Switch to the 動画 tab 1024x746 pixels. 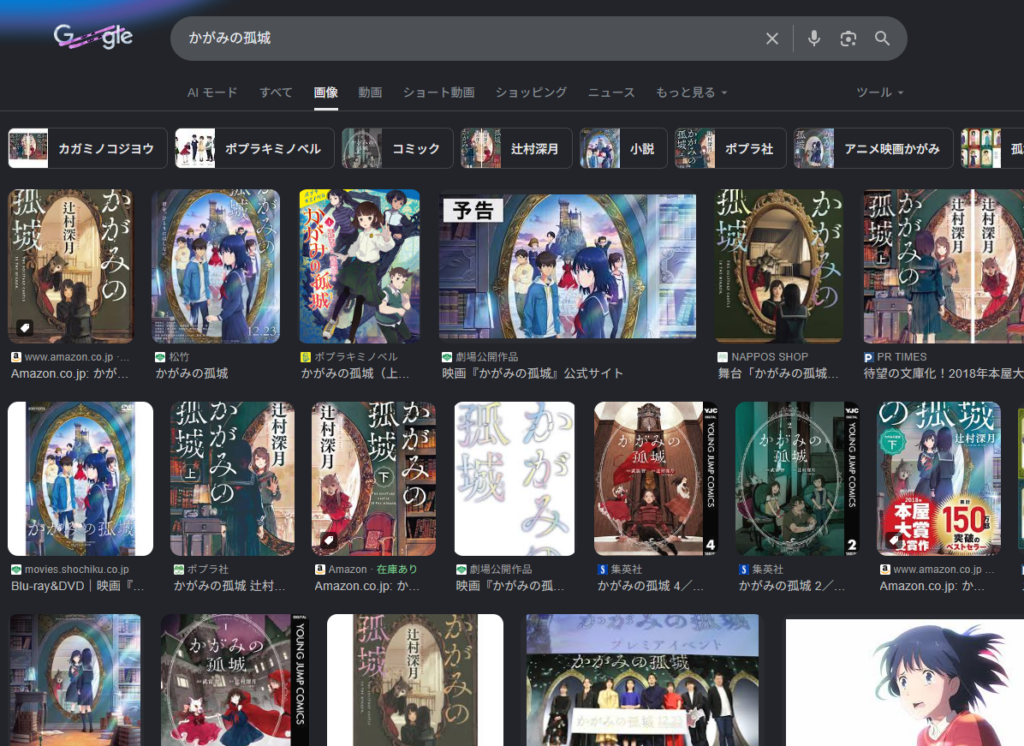(370, 92)
